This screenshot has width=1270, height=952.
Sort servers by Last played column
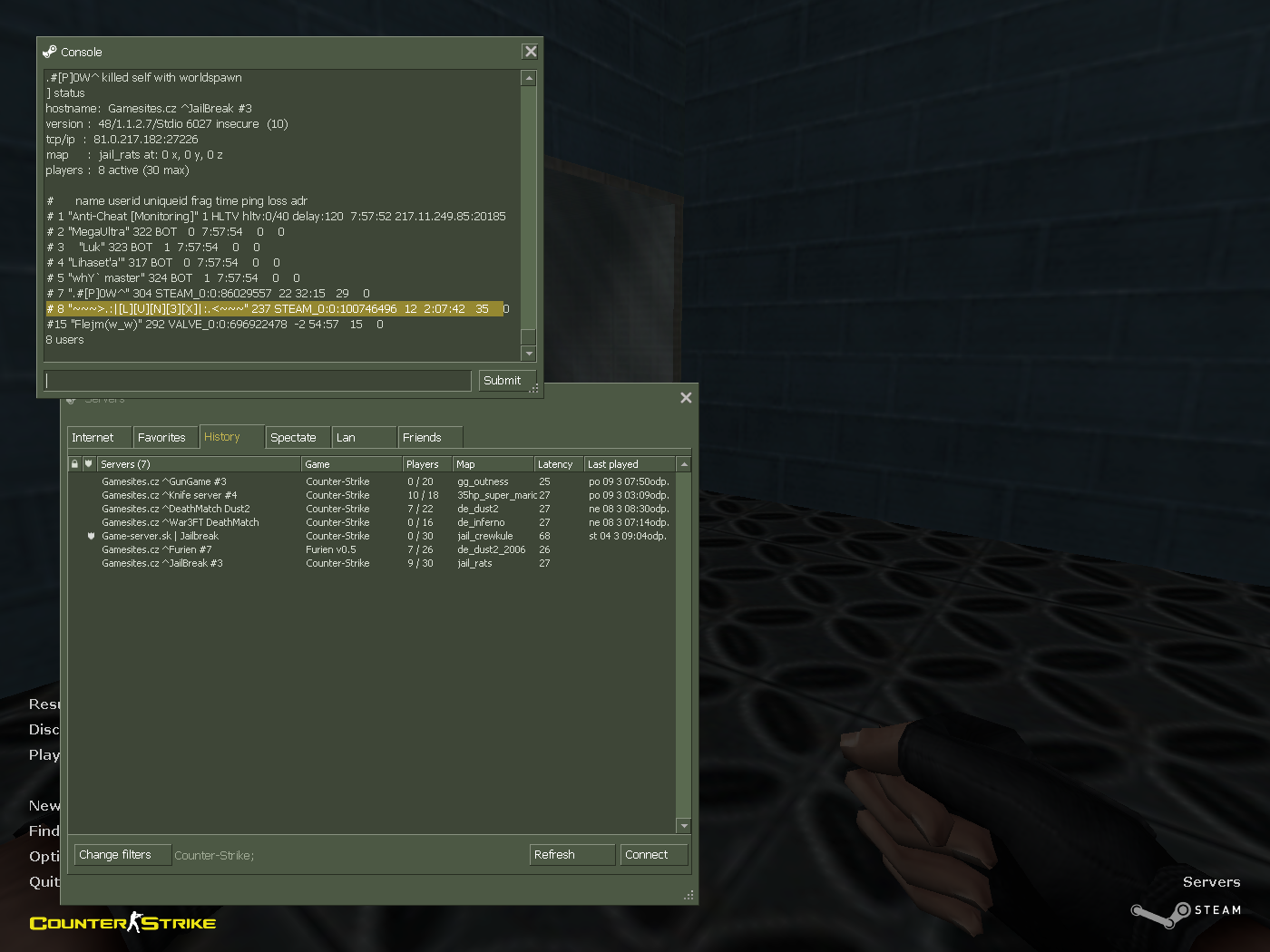[628, 464]
